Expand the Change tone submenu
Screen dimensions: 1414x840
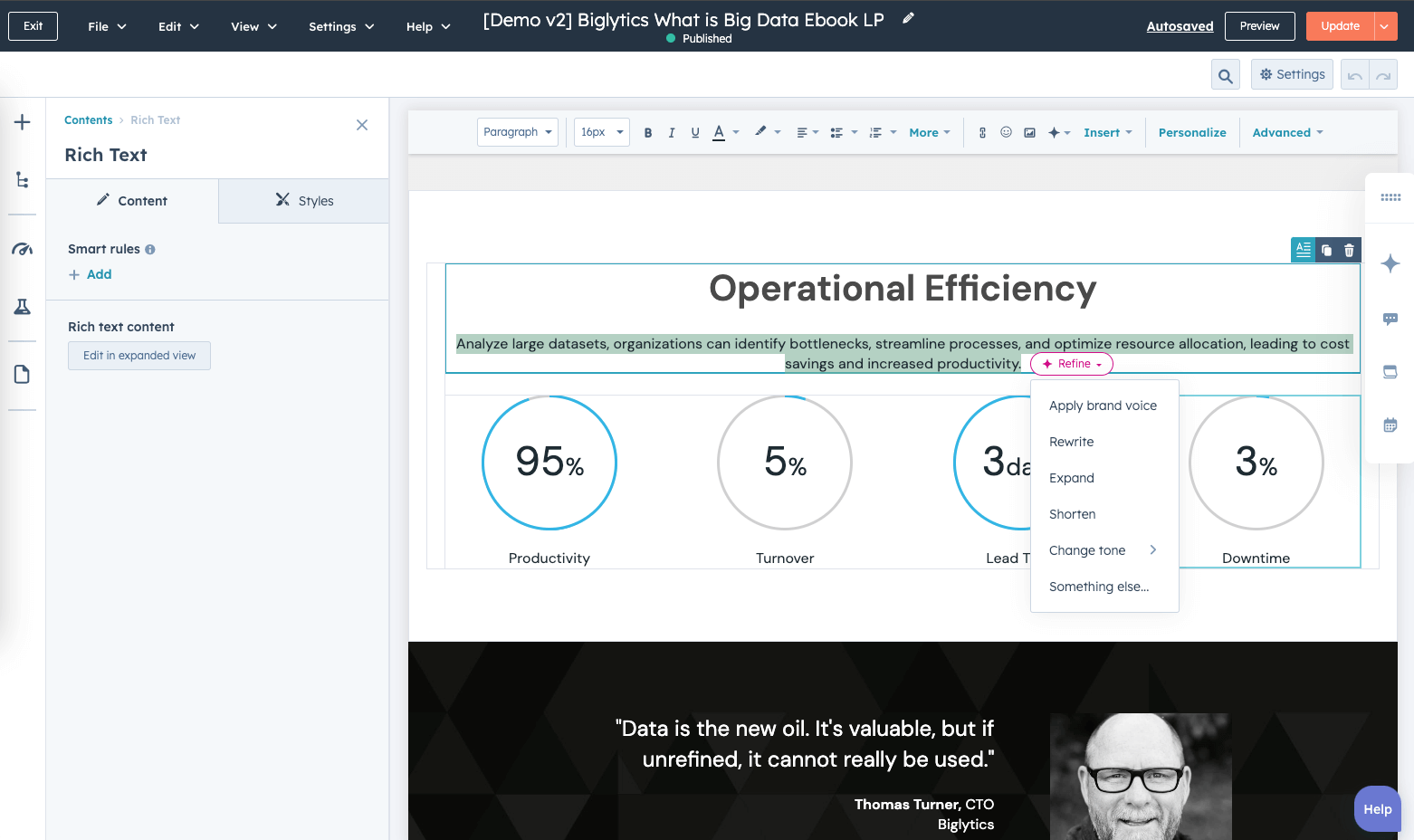pyautogui.click(x=1087, y=549)
